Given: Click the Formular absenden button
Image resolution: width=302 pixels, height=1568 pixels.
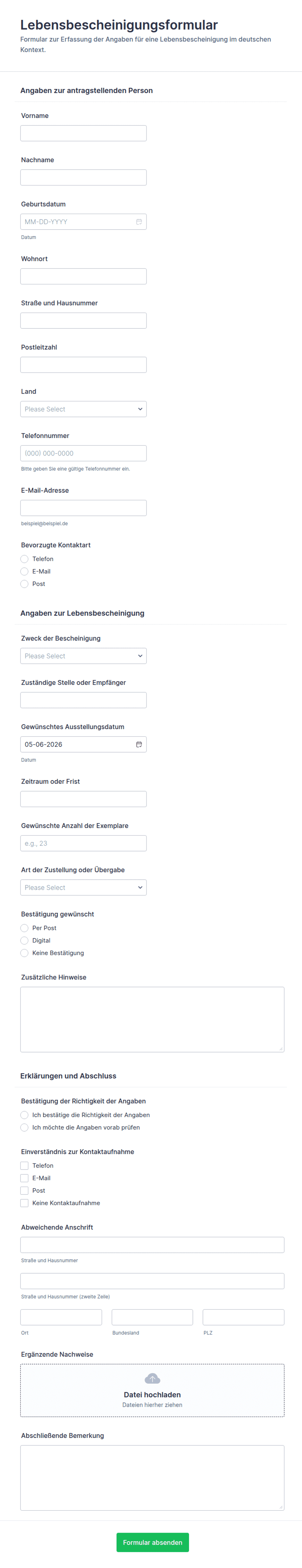Looking at the screenshot, I should click(x=153, y=1542).
